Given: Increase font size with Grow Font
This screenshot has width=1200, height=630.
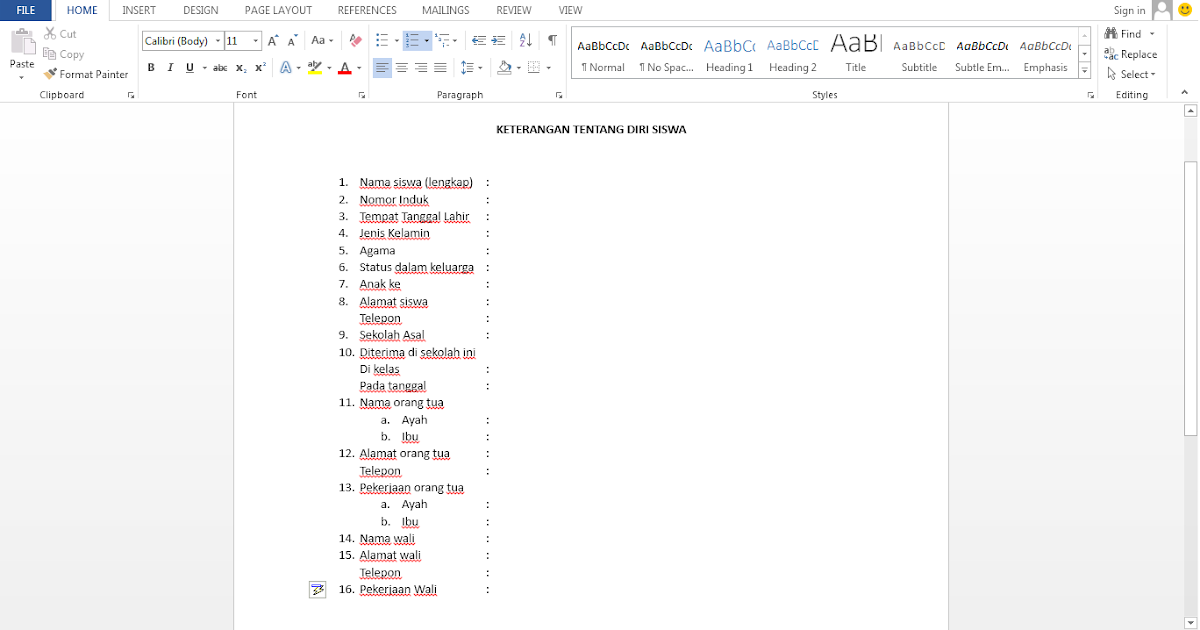Looking at the screenshot, I should [x=274, y=41].
